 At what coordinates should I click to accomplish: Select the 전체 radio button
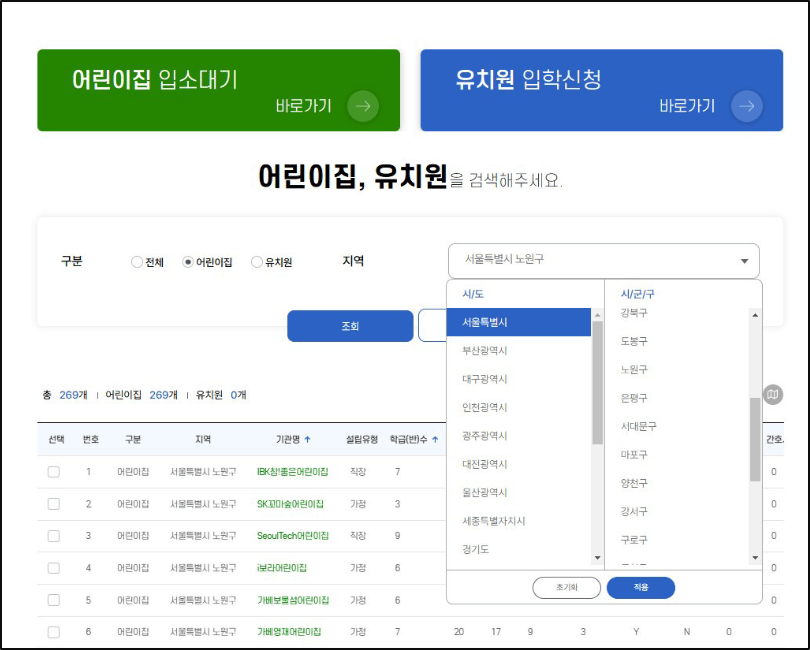tap(136, 262)
